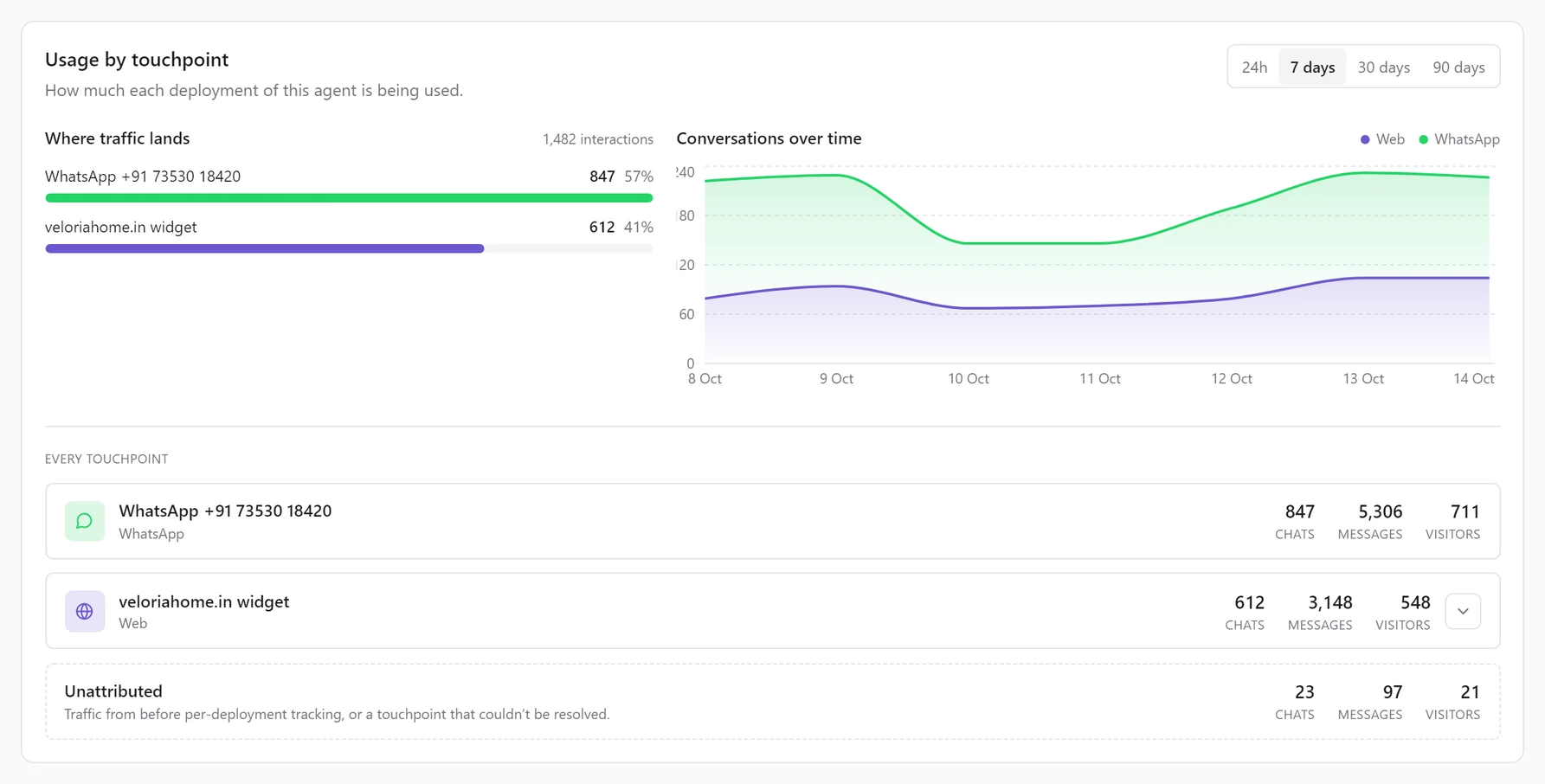Open the veloriahome.in widget touchpoint title

204,601
